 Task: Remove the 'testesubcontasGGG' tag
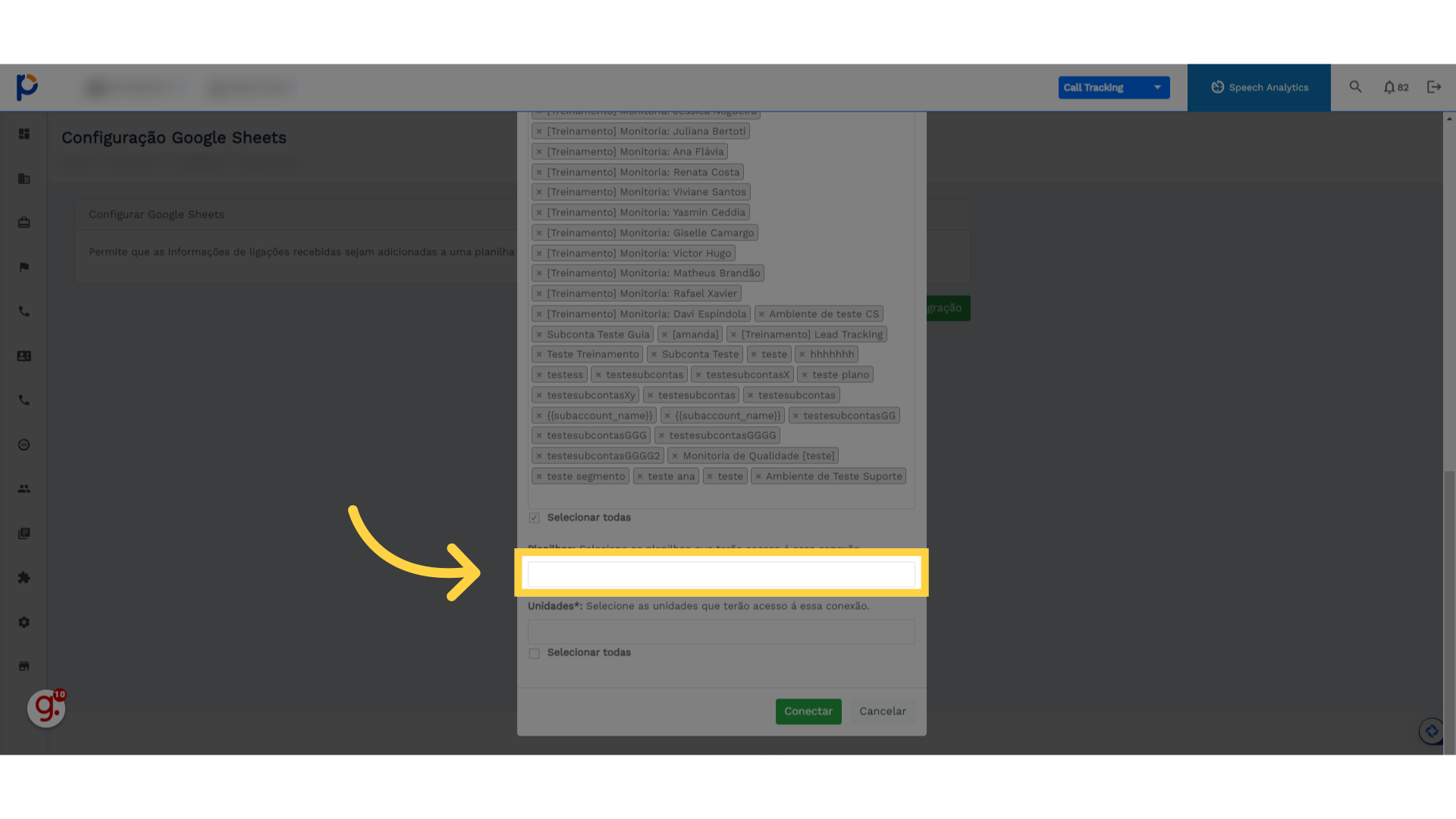(539, 435)
